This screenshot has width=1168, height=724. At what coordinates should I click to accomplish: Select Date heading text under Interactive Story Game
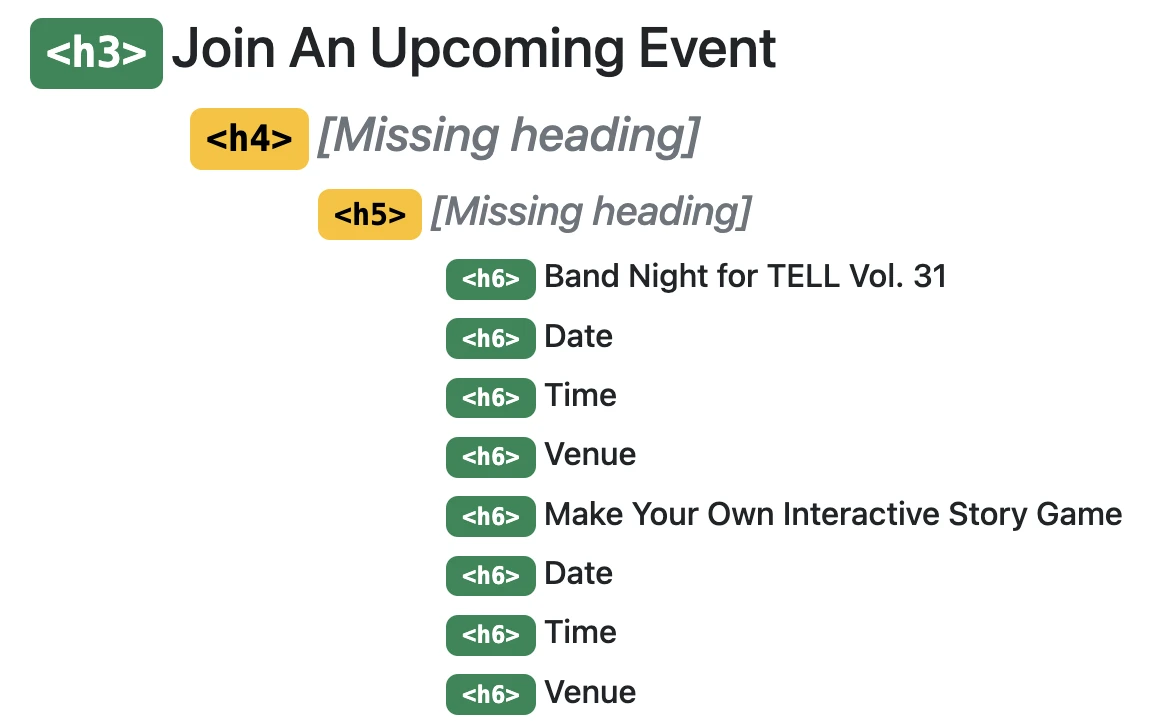tap(578, 574)
